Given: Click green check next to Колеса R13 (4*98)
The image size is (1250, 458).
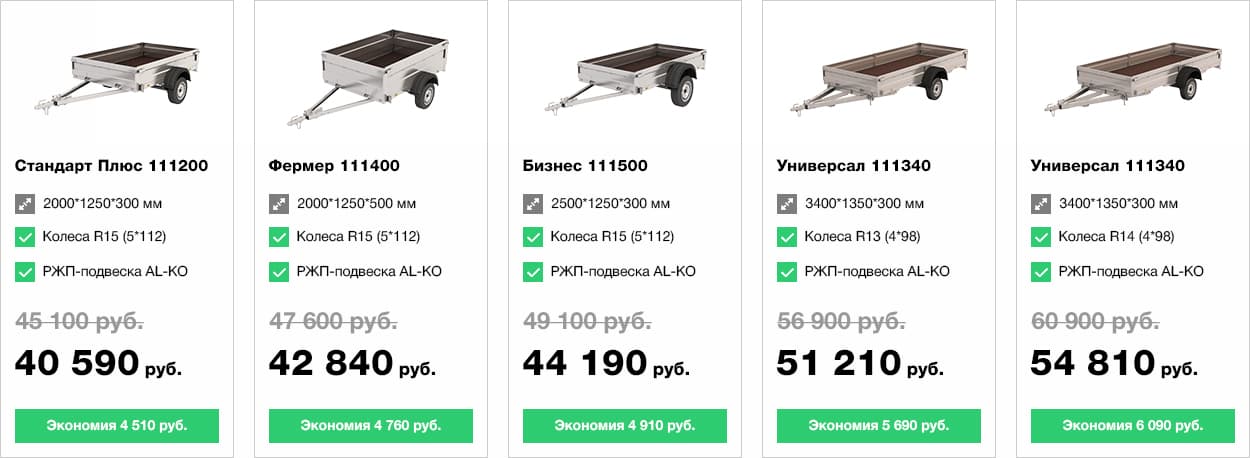Looking at the screenshot, I should pos(787,238).
